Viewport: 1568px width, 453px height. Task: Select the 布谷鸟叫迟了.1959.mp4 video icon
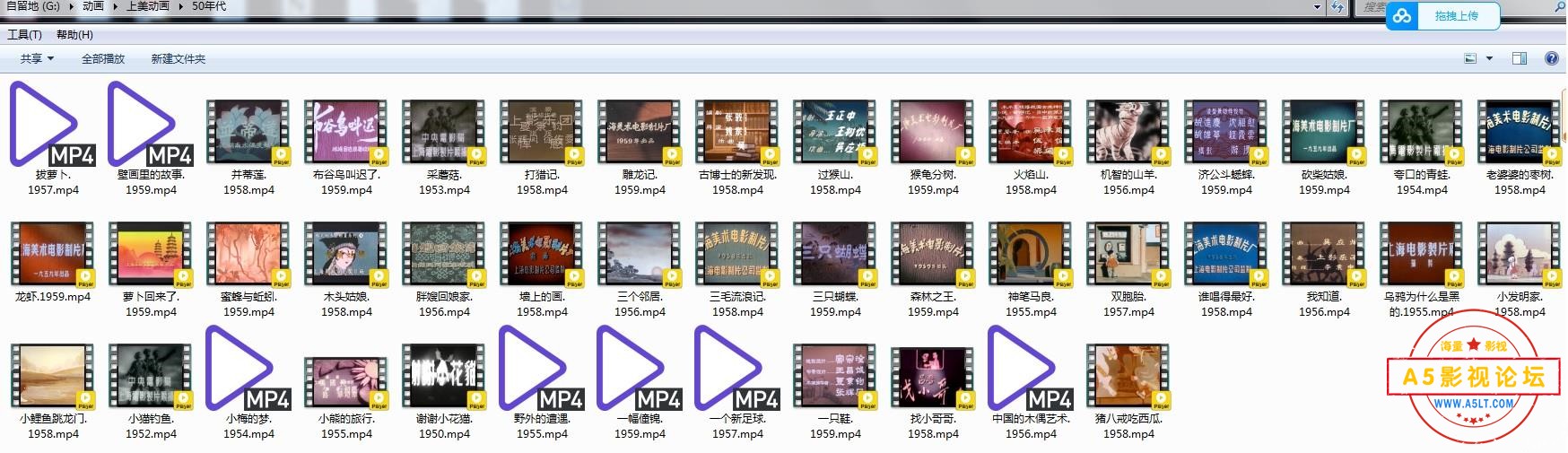coord(346,133)
